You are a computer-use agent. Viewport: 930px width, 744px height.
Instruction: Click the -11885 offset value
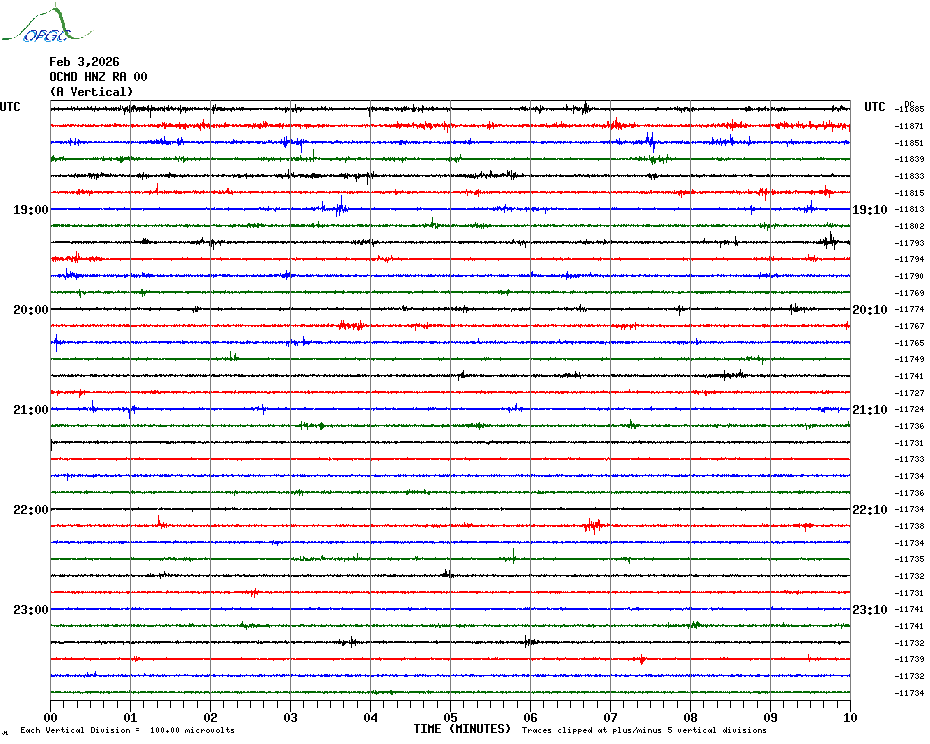(x=910, y=109)
